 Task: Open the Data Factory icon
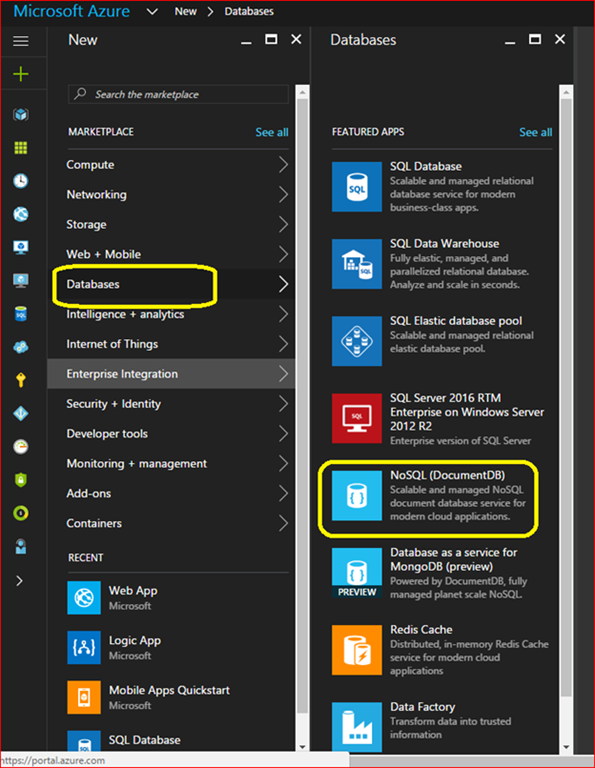pos(357,727)
